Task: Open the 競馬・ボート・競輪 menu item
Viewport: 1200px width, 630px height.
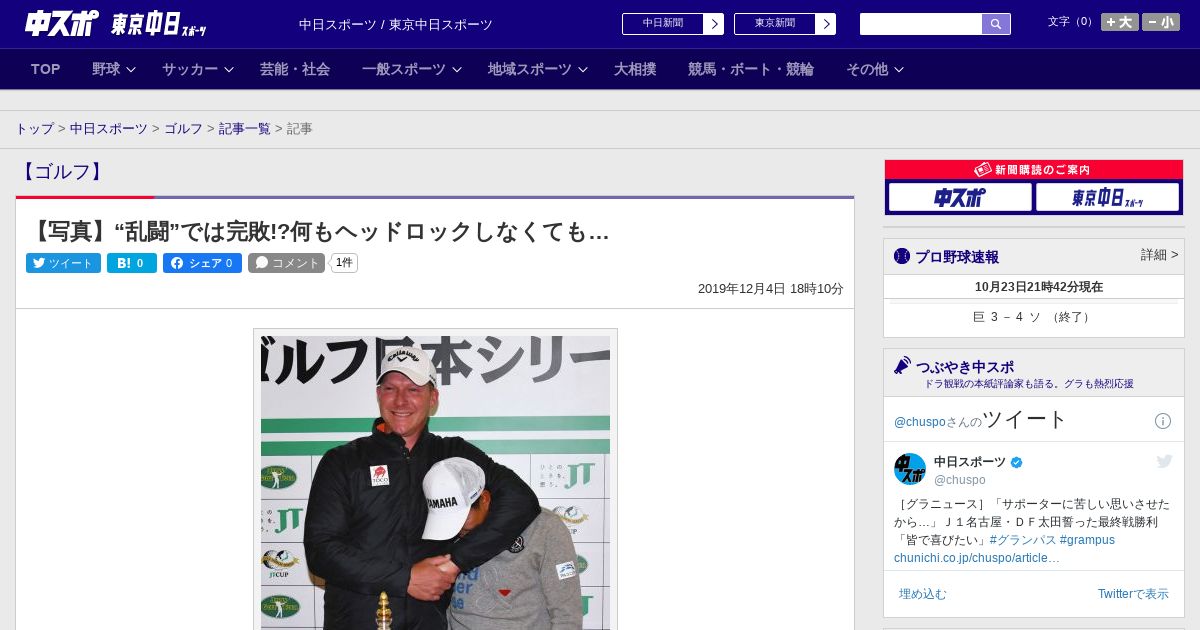Action: click(751, 69)
